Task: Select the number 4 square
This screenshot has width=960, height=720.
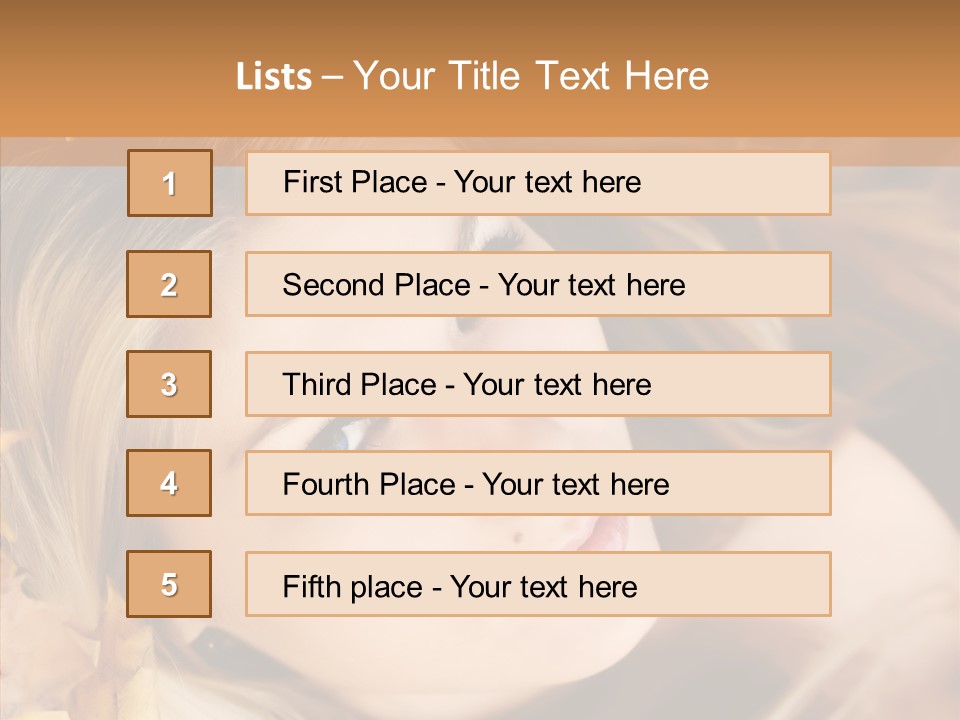Action: point(169,483)
